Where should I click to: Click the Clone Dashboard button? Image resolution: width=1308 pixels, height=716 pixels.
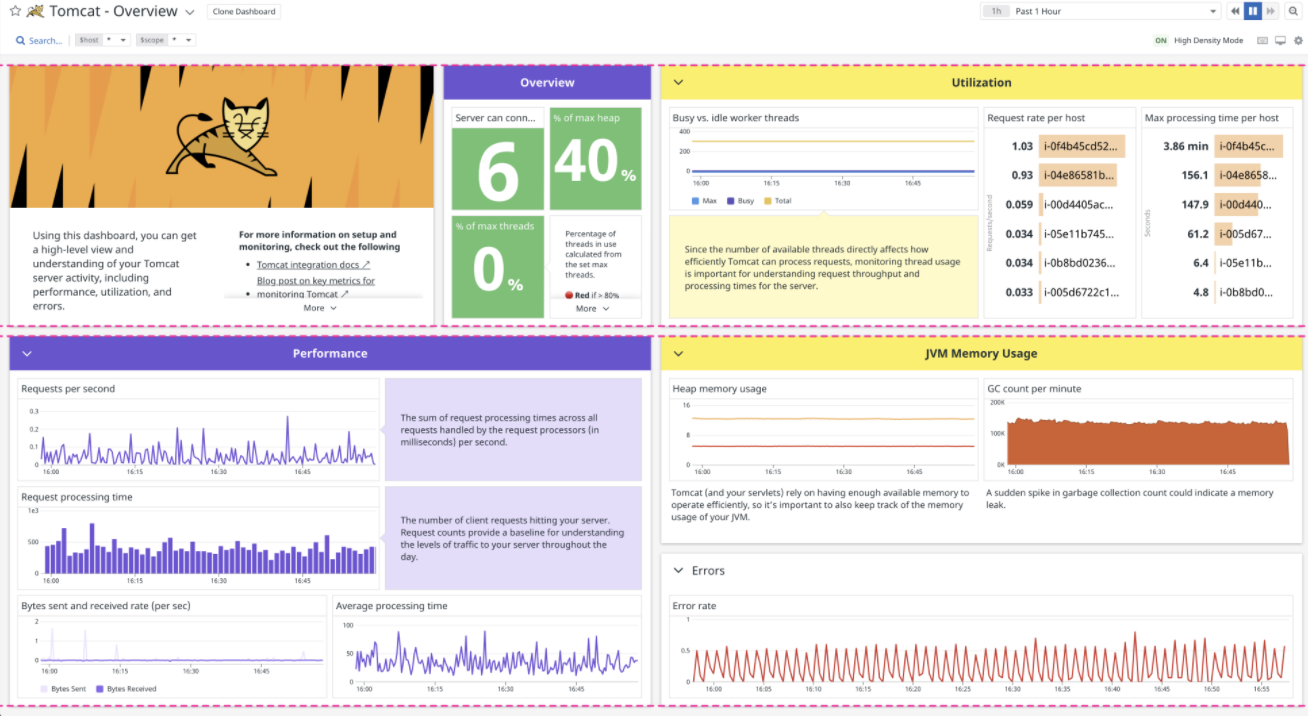244,12
